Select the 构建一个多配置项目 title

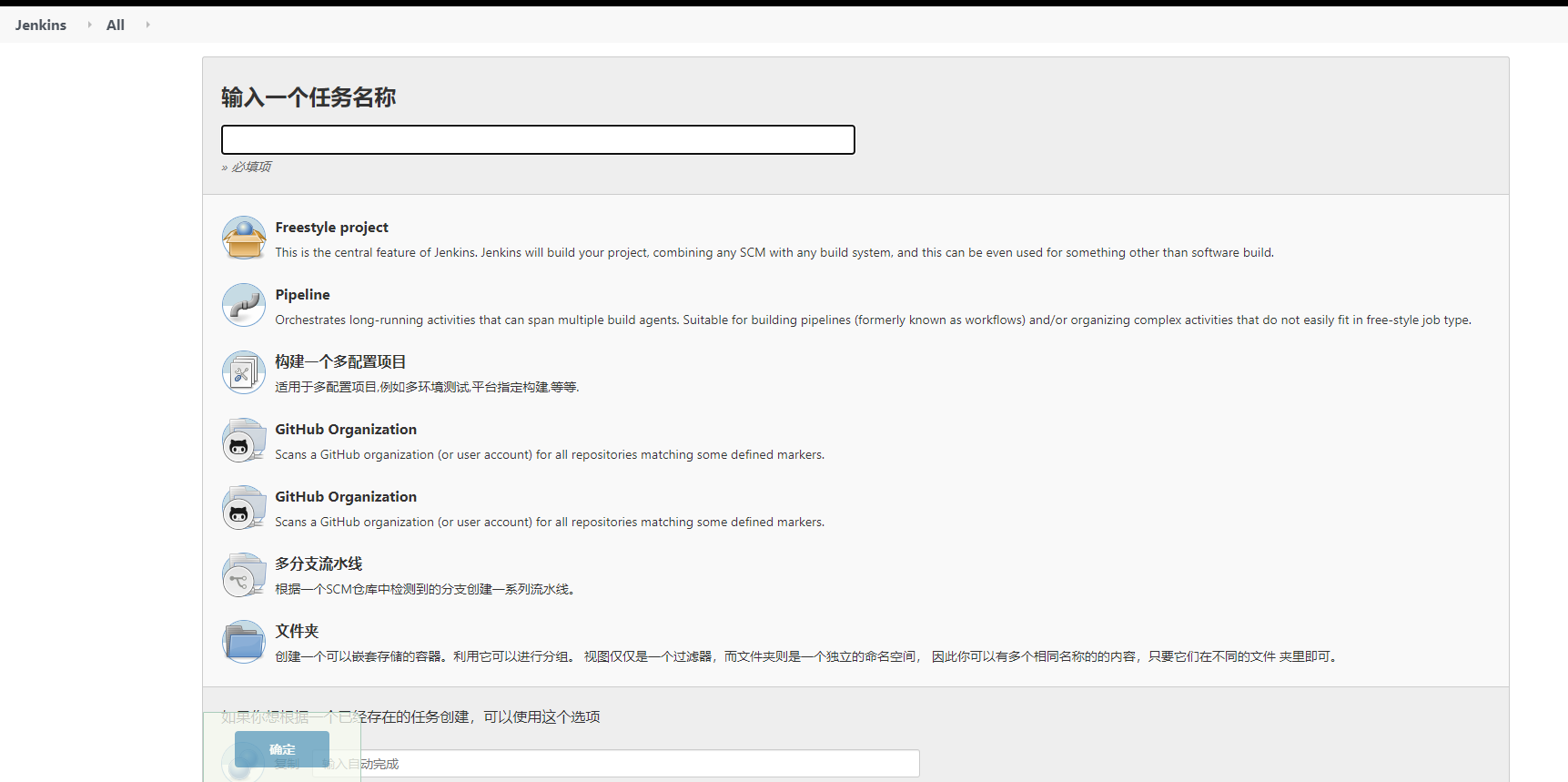341,362
